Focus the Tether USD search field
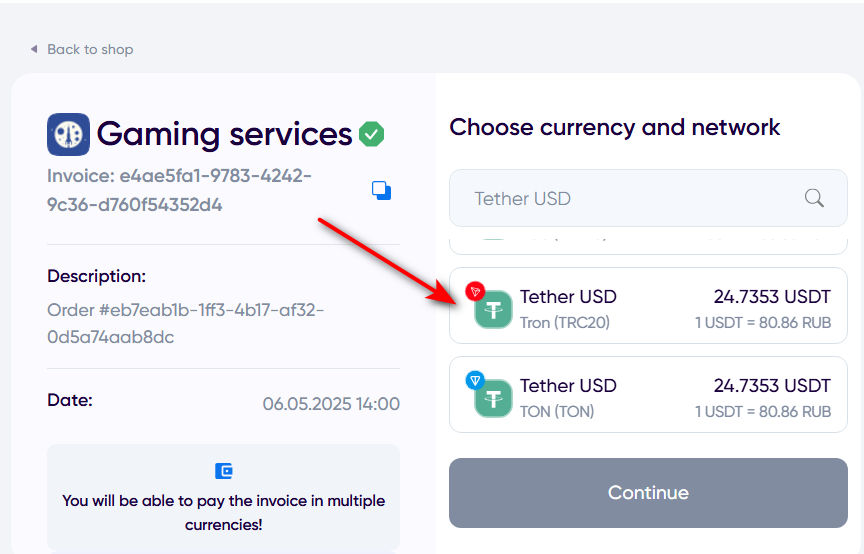This screenshot has height=554, width=864. [x=630, y=198]
